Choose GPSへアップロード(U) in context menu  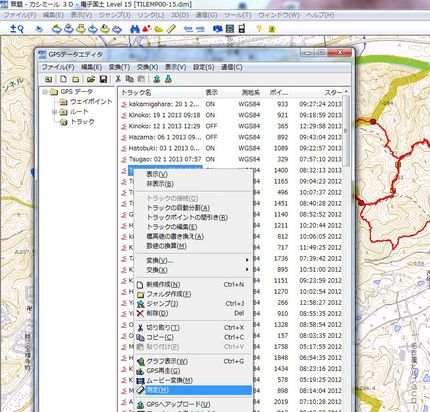[x=193, y=405]
